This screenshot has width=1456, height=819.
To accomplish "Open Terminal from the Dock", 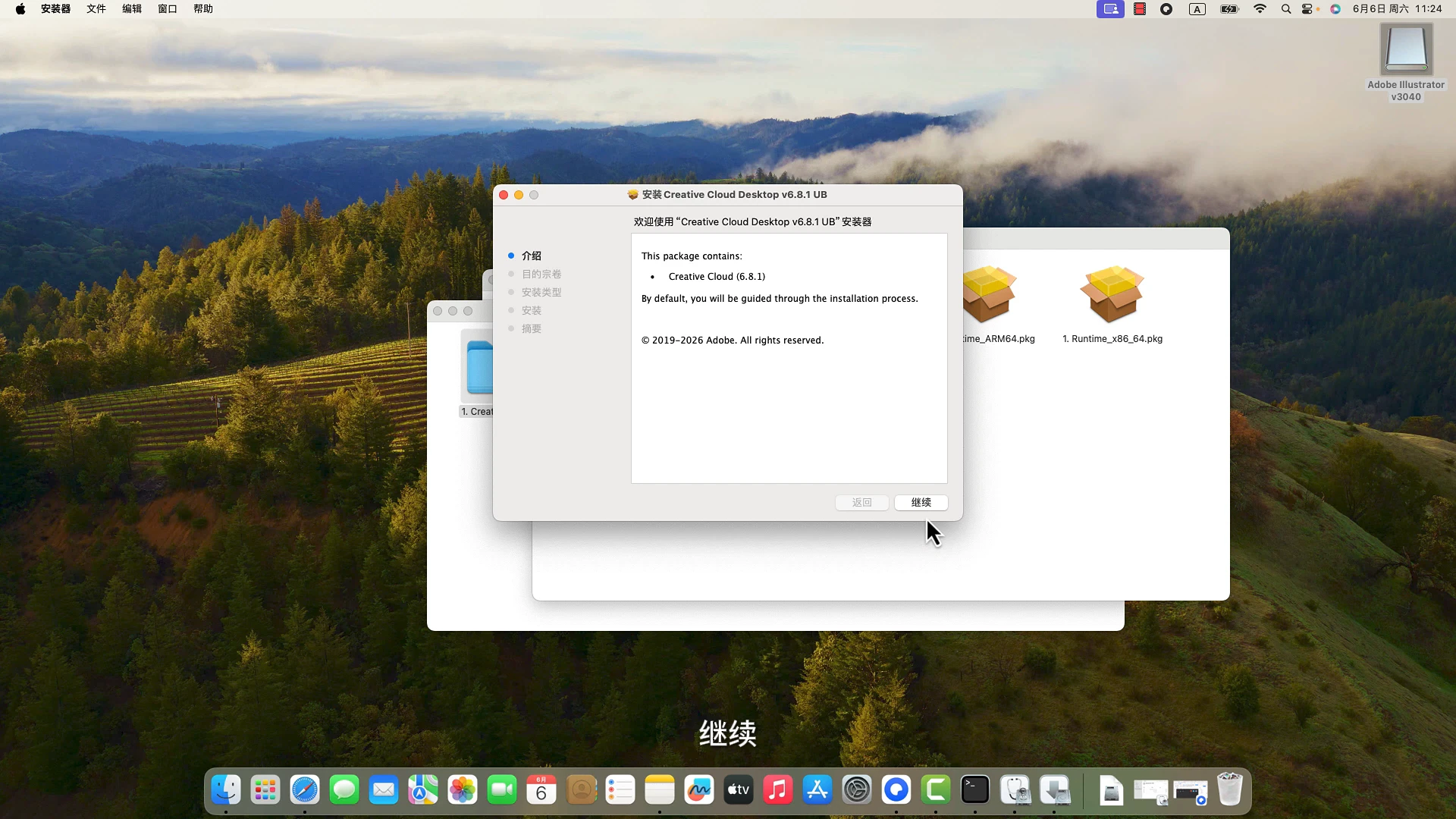I will click(975, 790).
